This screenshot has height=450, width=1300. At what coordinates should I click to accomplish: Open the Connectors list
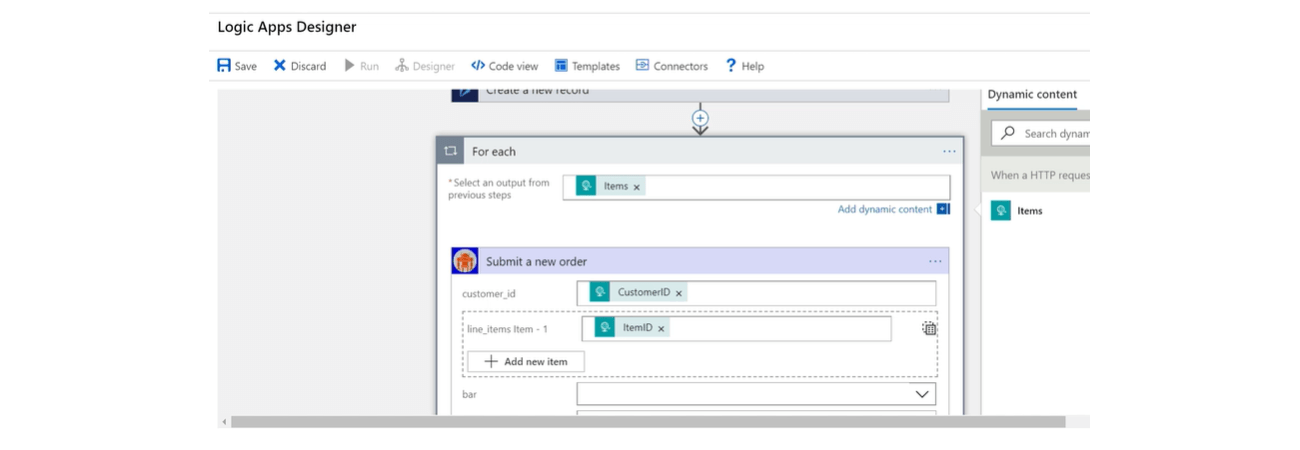pos(672,66)
